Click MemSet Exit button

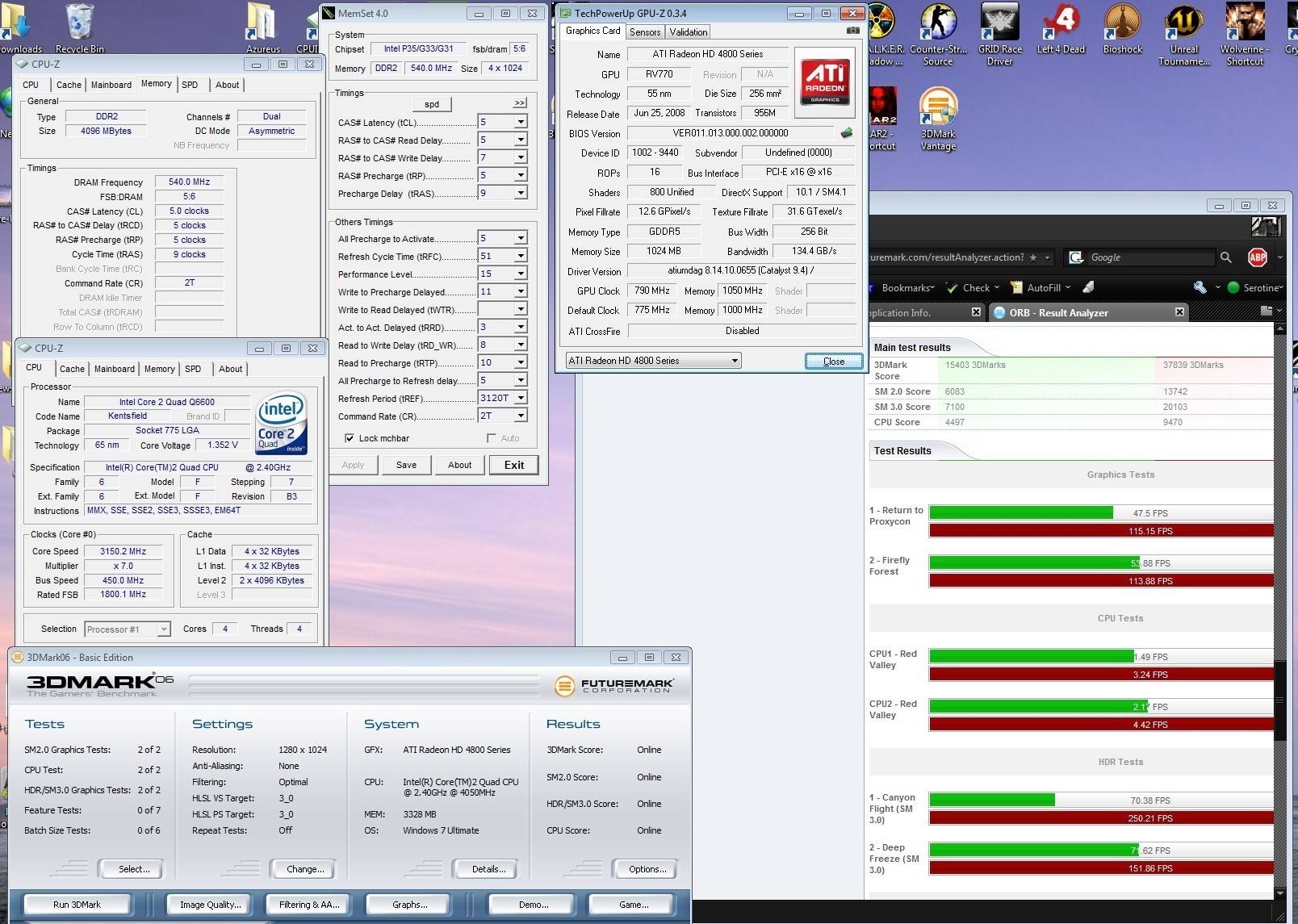pyautogui.click(x=514, y=465)
